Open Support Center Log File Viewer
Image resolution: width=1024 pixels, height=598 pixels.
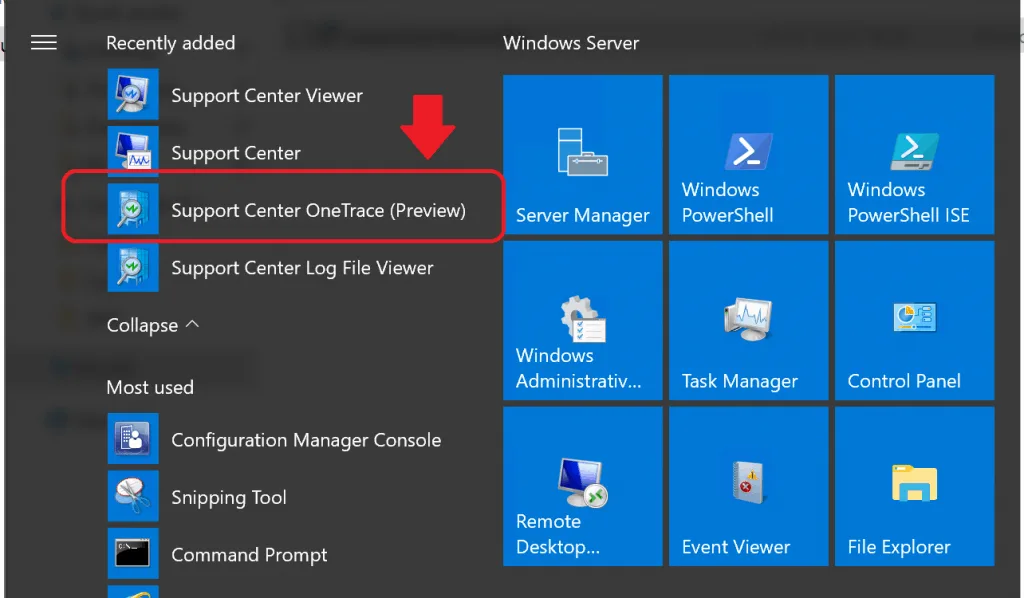pos(302,267)
